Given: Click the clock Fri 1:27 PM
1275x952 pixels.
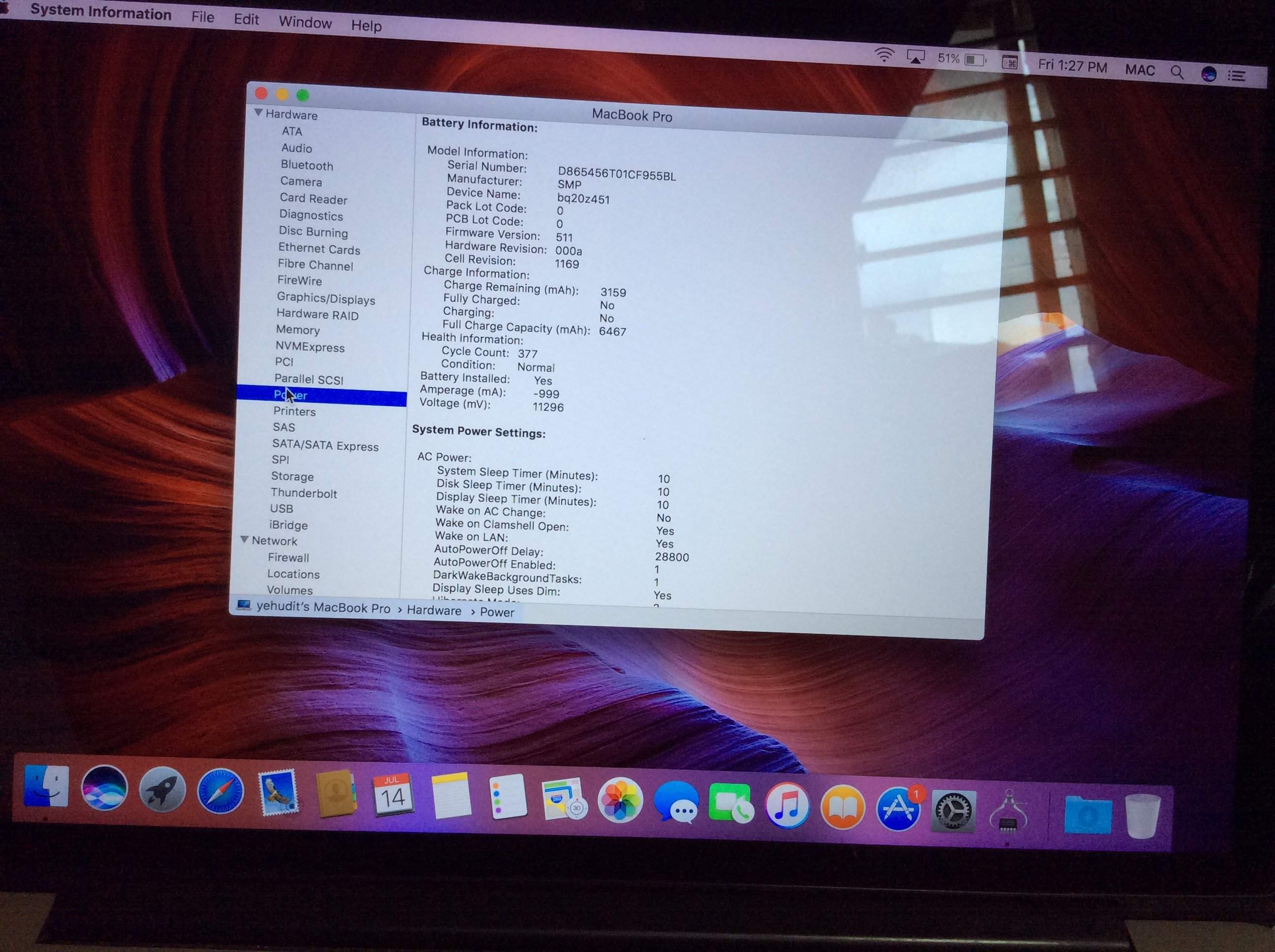Looking at the screenshot, I should (x=1072, y=66).
